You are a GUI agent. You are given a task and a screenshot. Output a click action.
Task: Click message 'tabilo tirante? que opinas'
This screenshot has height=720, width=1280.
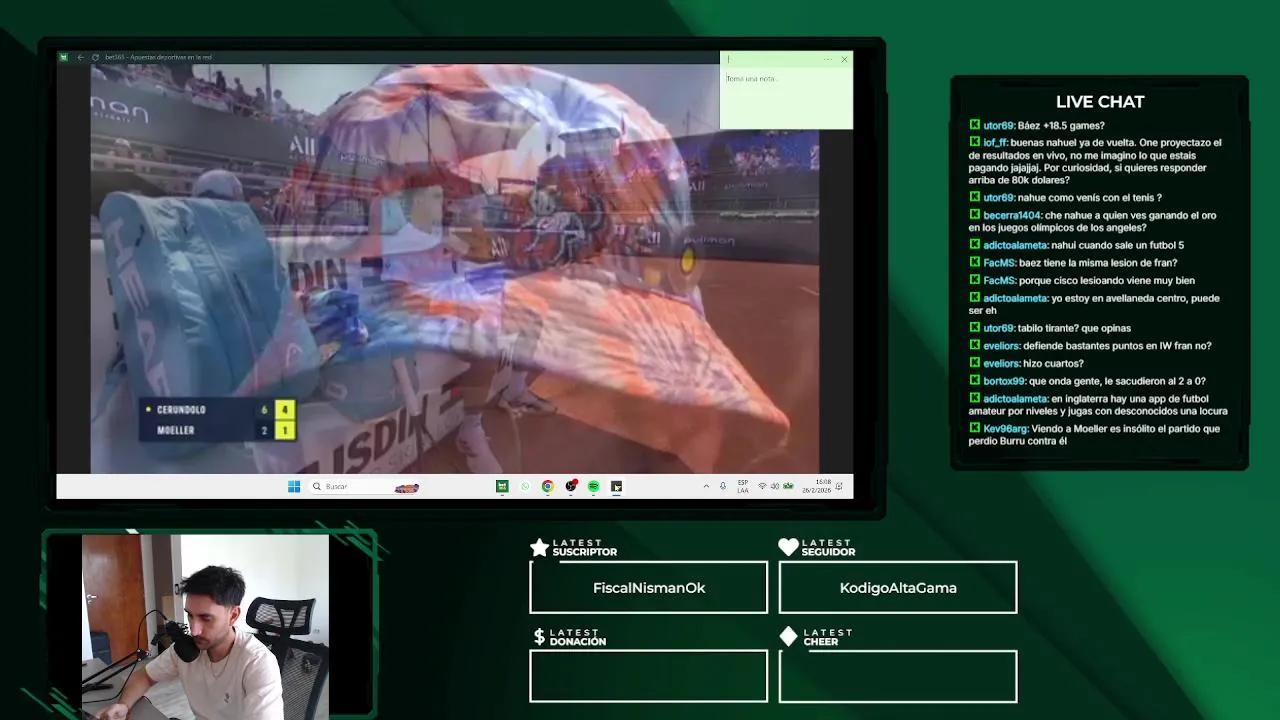[x=1074, y=329]
